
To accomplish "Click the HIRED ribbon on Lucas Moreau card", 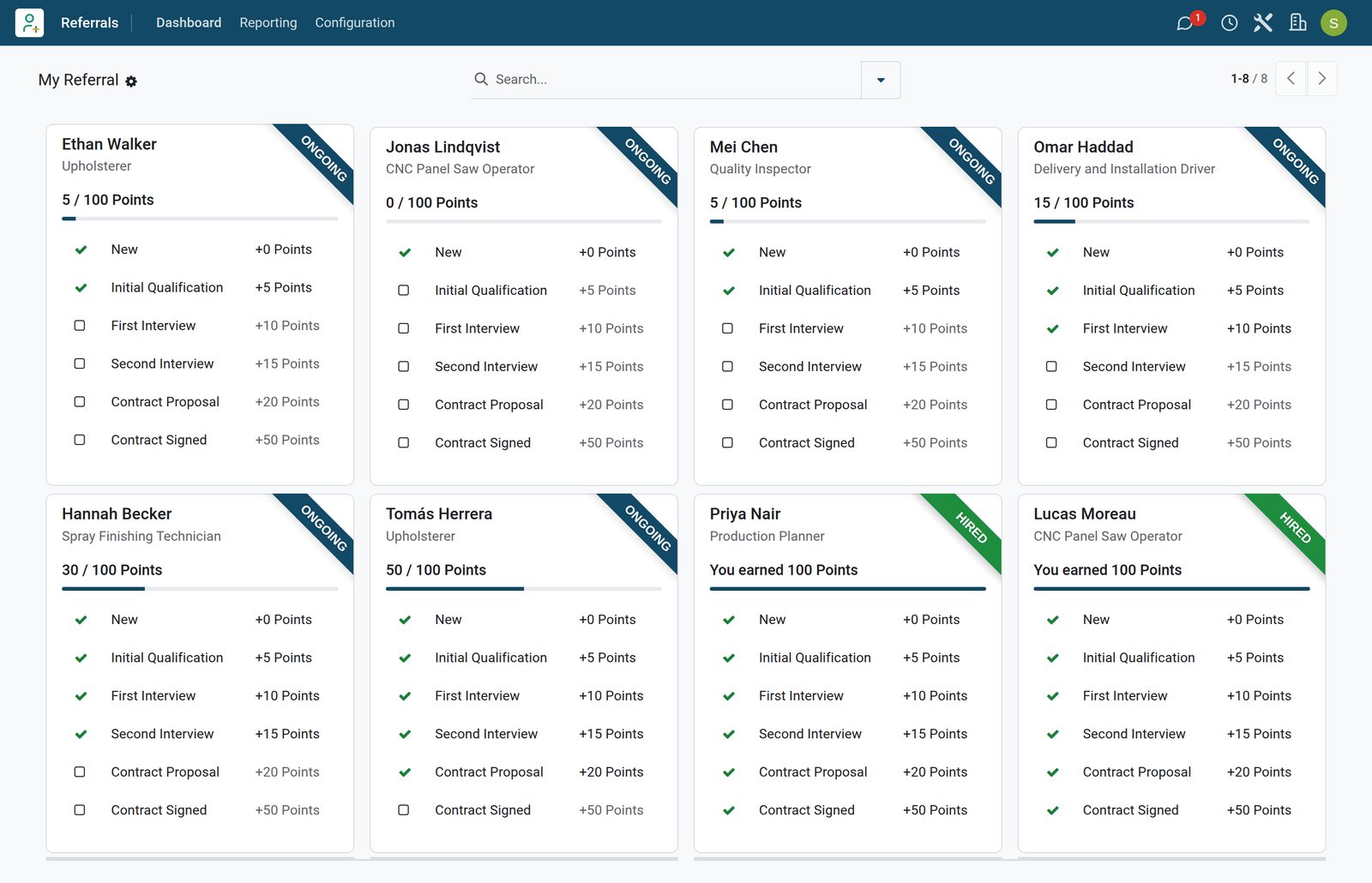I will coord(1295,526).
